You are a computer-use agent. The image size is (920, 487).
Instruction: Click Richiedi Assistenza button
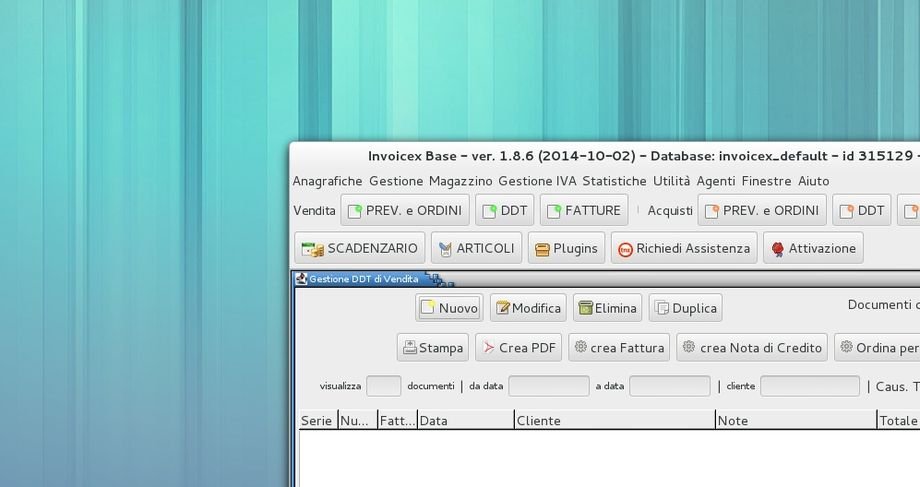(x=684, y=248)
